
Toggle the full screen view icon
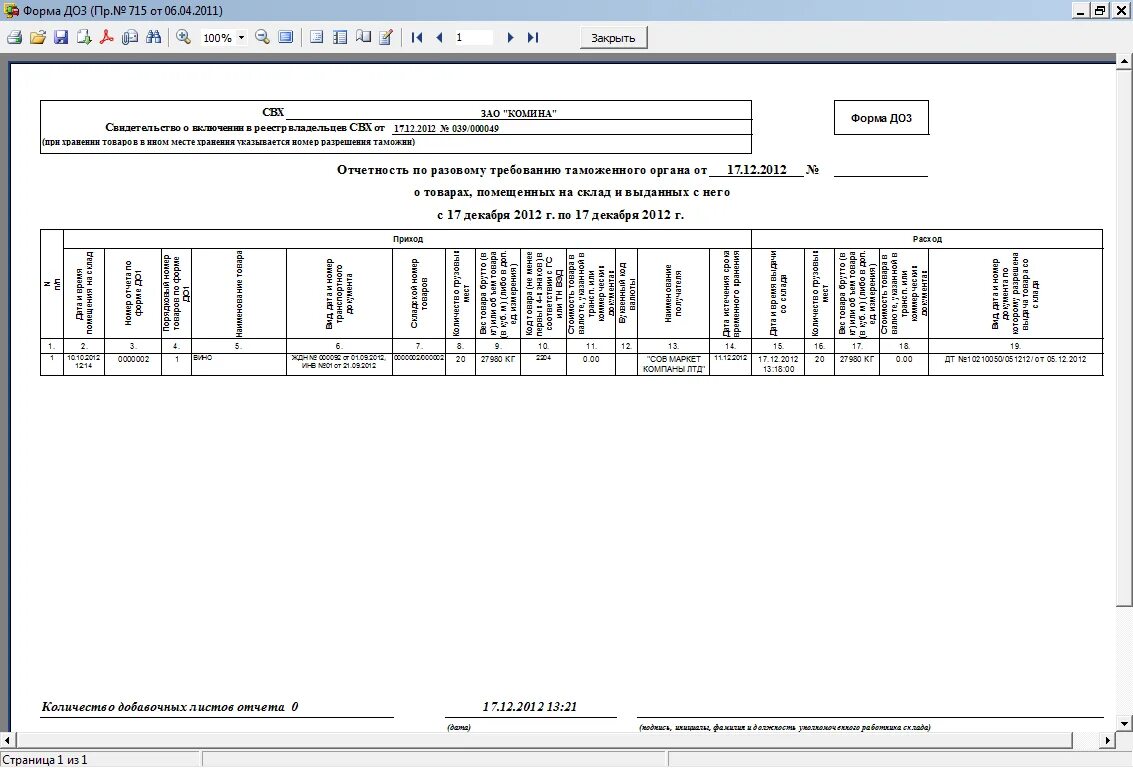[x=286, y=38]
